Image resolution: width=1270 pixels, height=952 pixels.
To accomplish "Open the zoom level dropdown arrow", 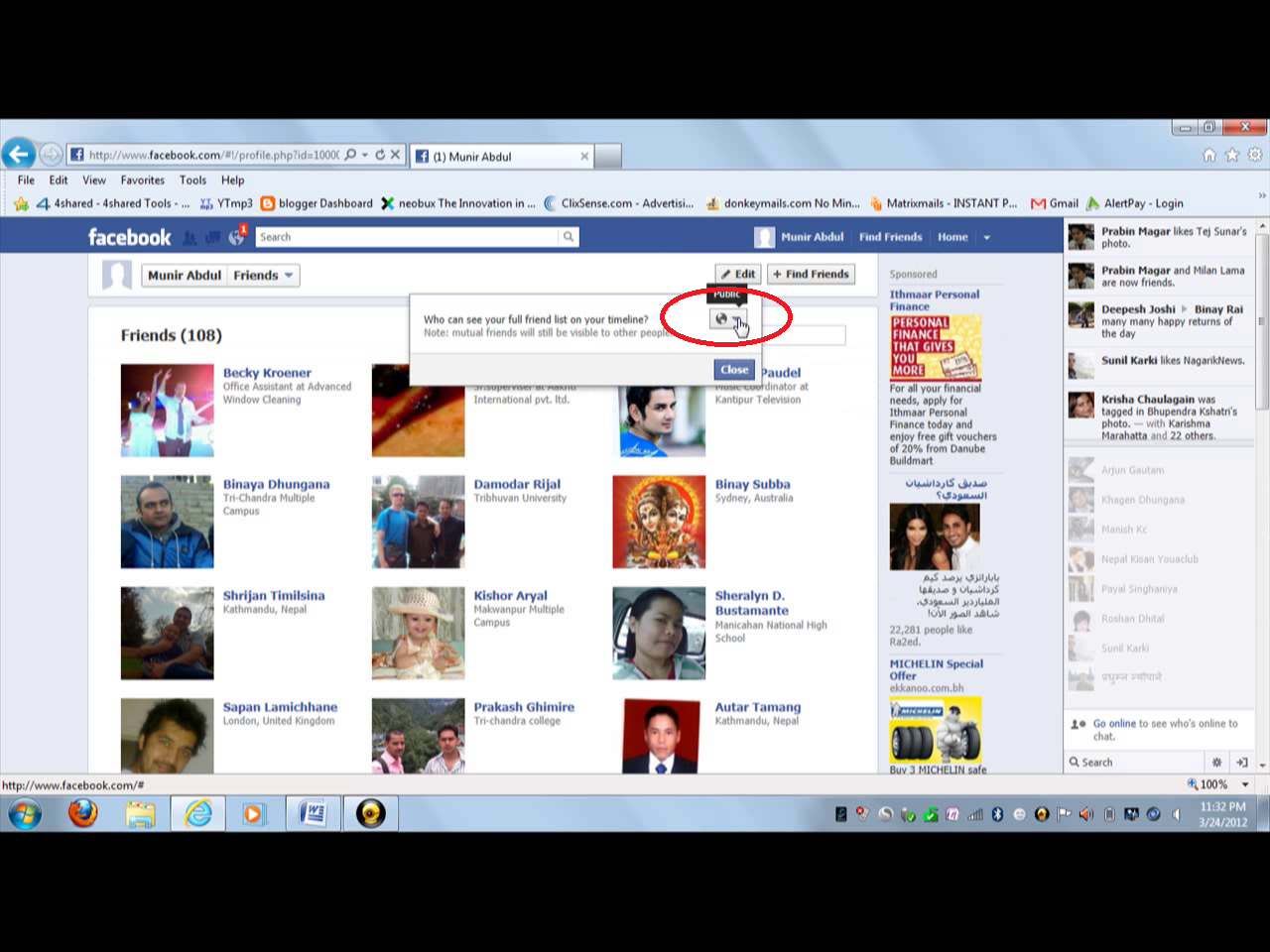I will tap(1245, 784).
